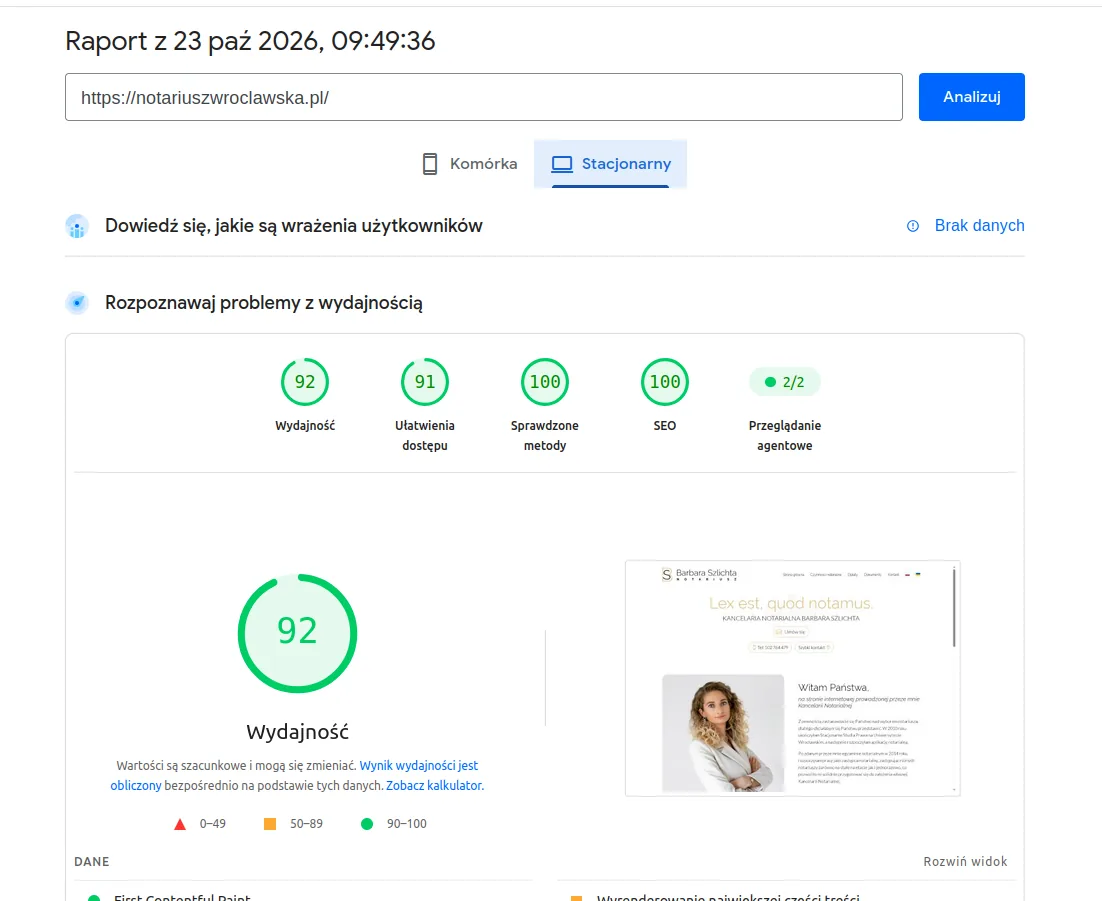
Task: Click the orange square 50–89 legend icon
Action: pos(270,824)
